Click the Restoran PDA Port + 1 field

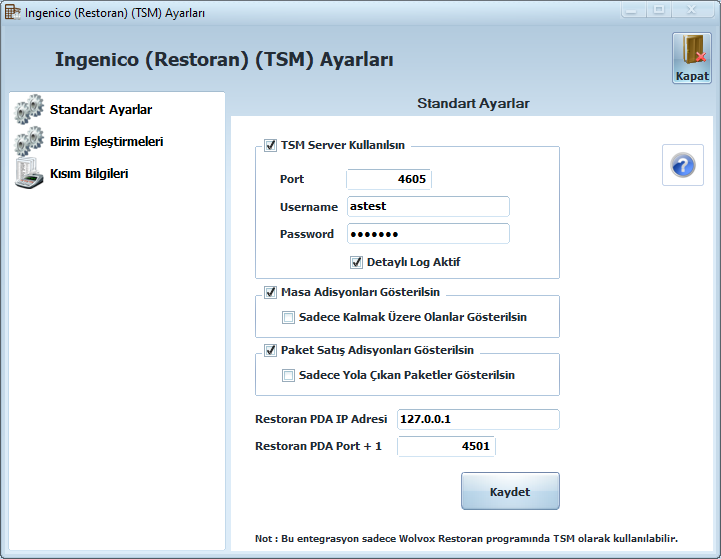point(446,446)
